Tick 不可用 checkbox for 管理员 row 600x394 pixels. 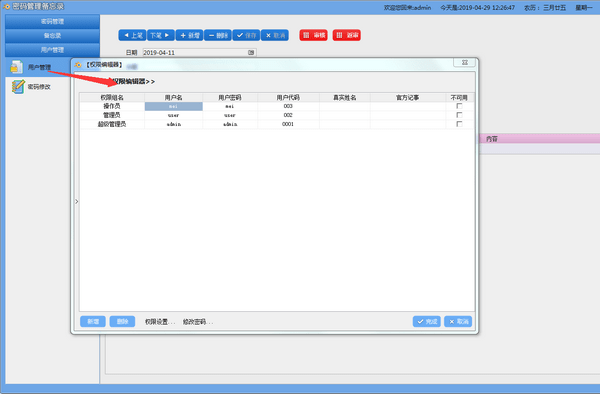459,115
